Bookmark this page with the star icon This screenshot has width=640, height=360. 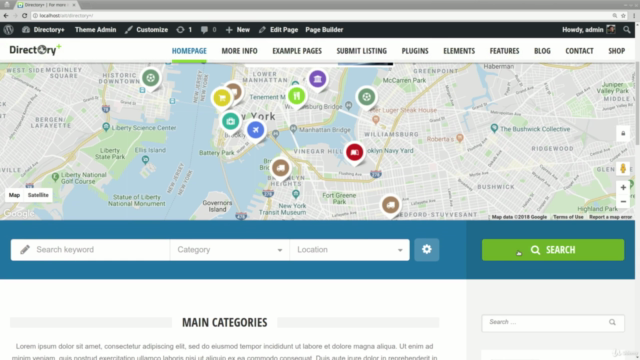point(623,16)
